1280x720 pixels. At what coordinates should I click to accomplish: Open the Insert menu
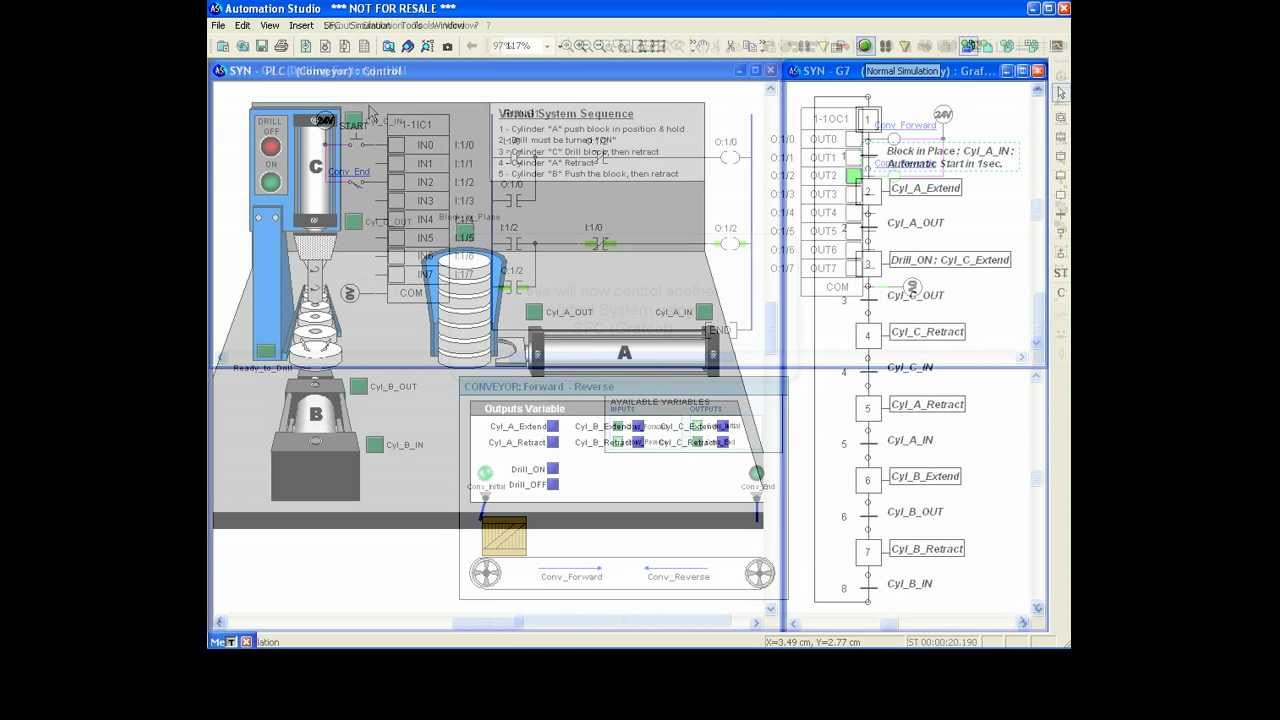pos(301,26)
